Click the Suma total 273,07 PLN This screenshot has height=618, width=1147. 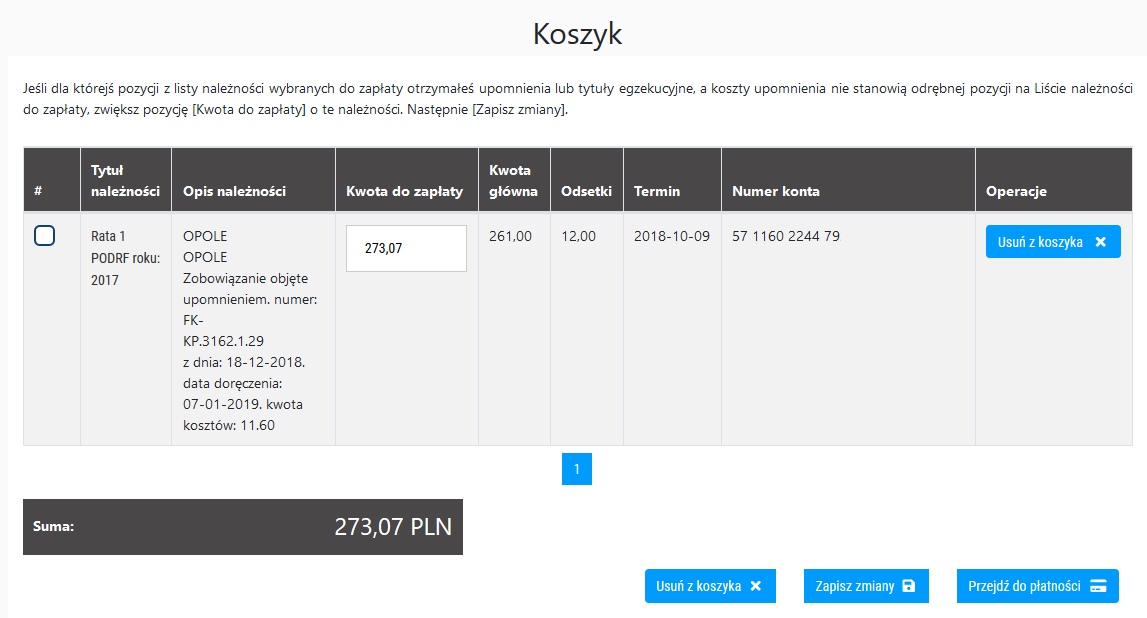393,527
